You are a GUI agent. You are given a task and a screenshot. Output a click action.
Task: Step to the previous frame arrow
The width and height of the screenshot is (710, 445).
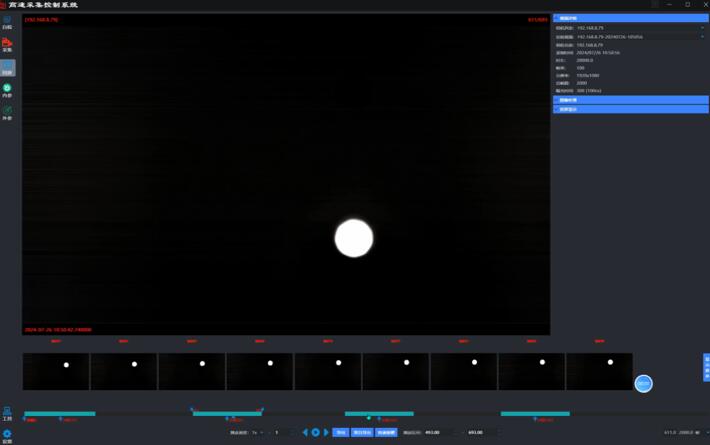point(305,432)
